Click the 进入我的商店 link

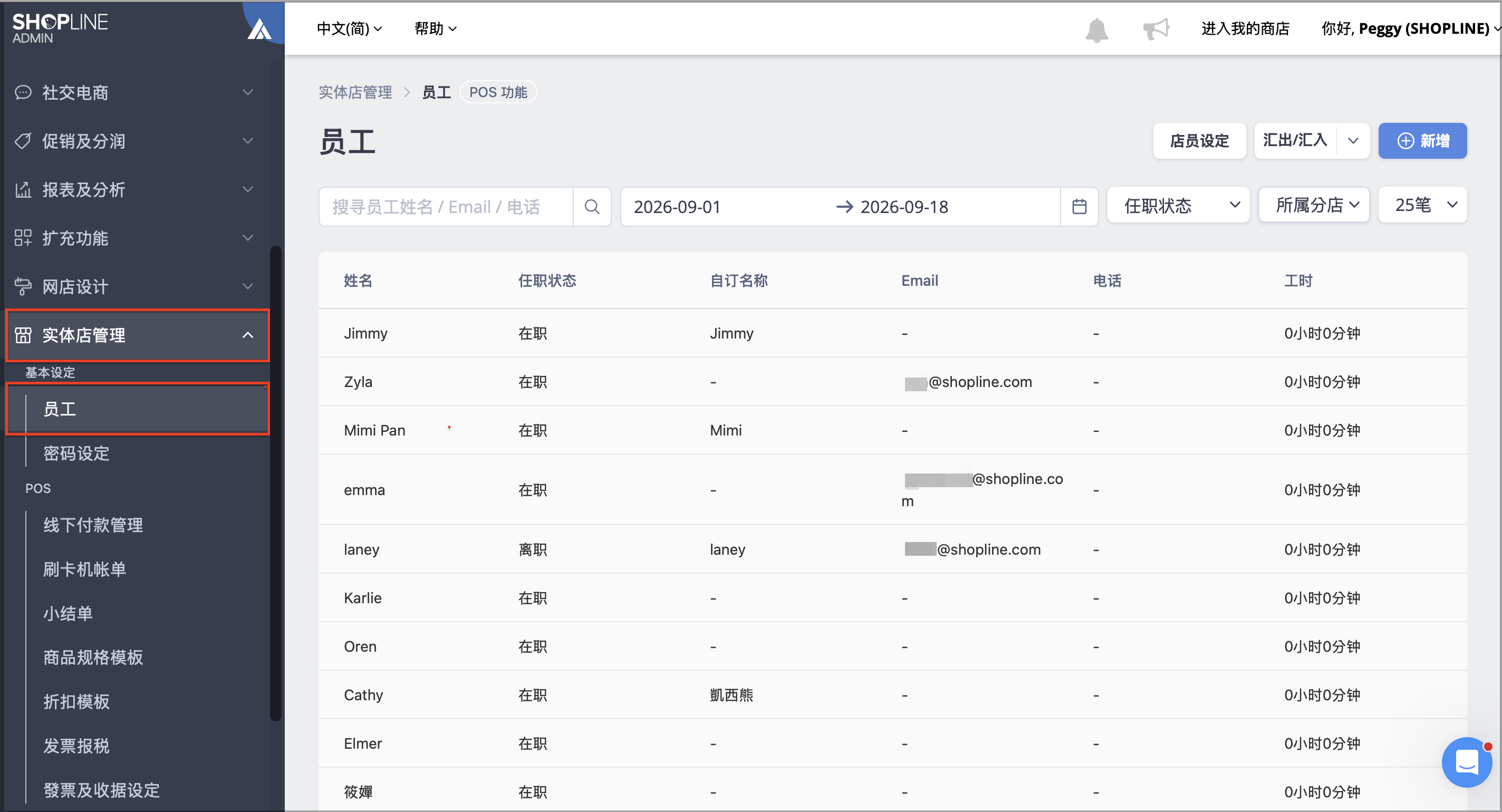(x=1246, y=28)
